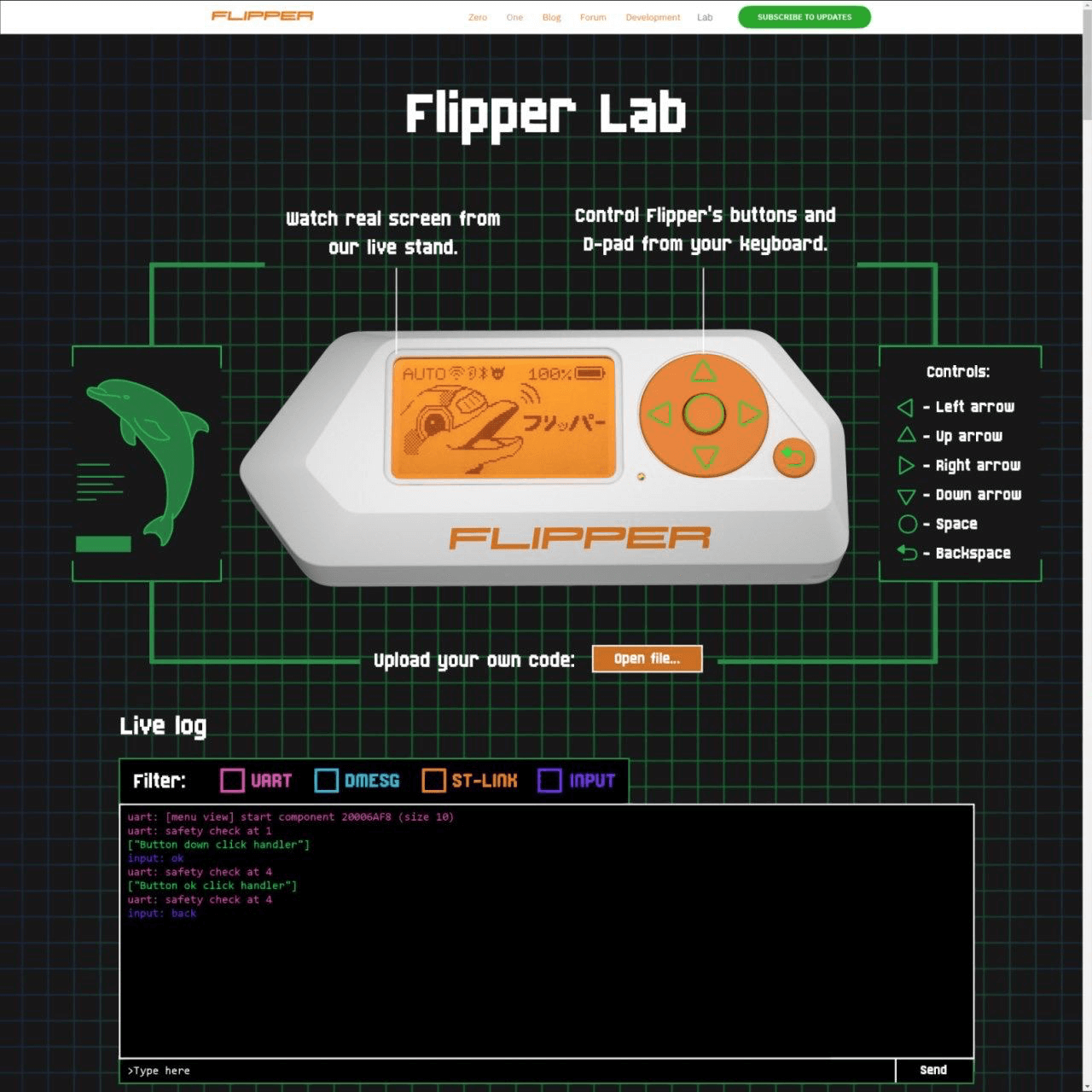
Task: Click the Up arrow triangle in Controls
Action: pyautogui.click(x=906, y=435)
